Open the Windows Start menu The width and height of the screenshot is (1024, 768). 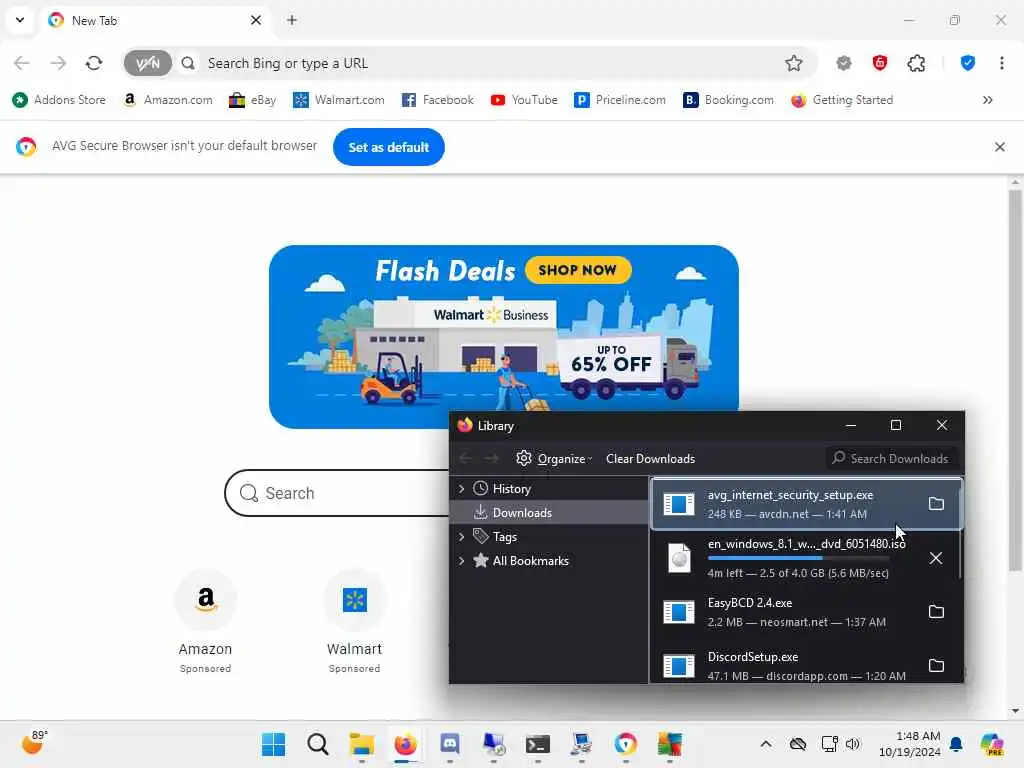[x=273, y=744]
